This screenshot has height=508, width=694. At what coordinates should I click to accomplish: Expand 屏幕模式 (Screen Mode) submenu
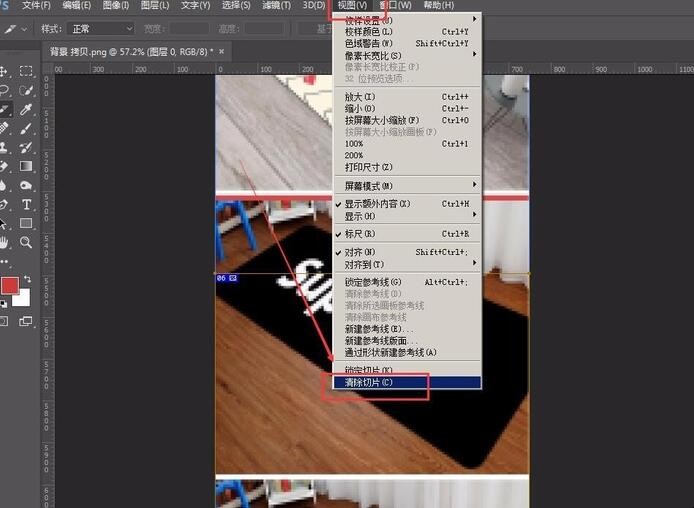tap(407, 186)
